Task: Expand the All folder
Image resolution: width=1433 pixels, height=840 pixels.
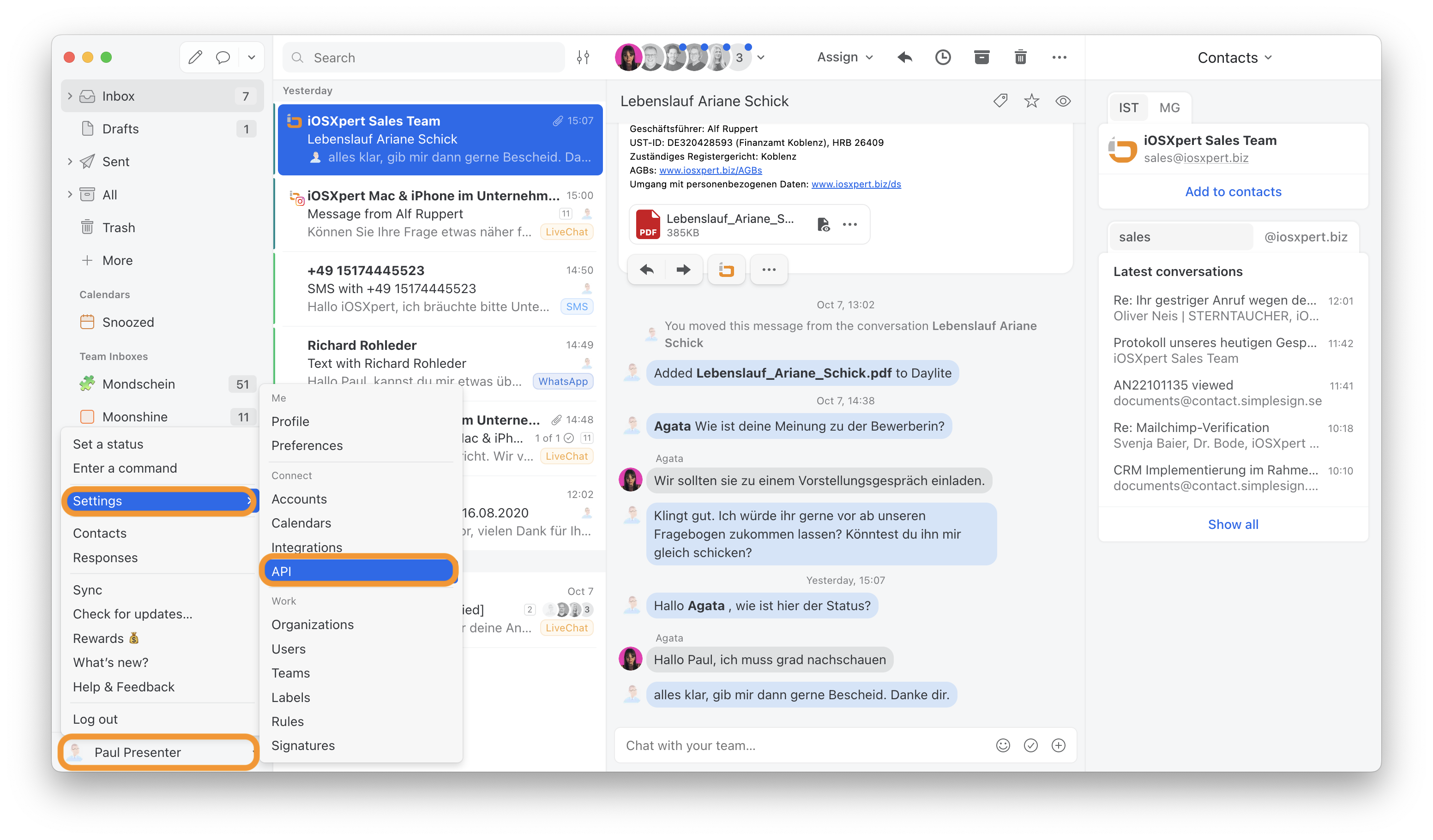Action: pos(70,195)
